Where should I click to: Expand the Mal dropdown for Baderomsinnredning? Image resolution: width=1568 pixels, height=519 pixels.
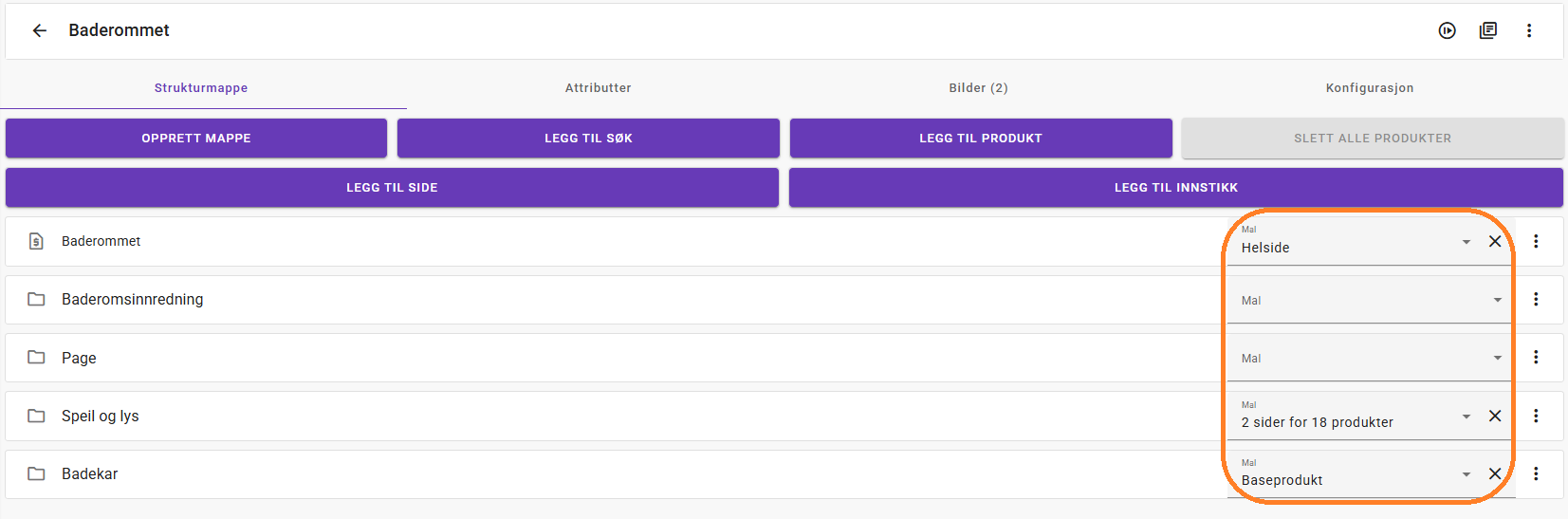(x=1497, y=300)
